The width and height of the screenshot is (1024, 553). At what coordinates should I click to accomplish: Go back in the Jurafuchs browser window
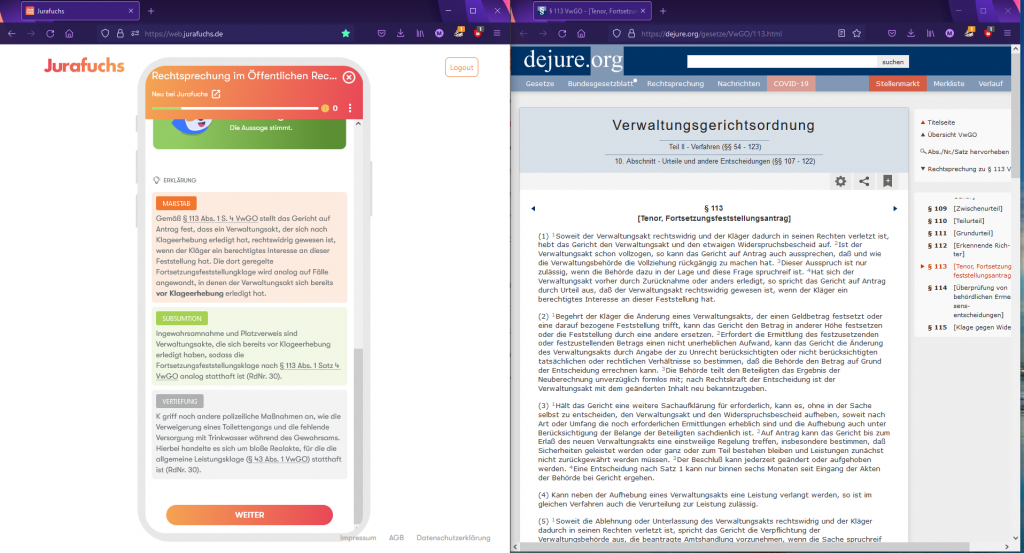click(12, 33)
